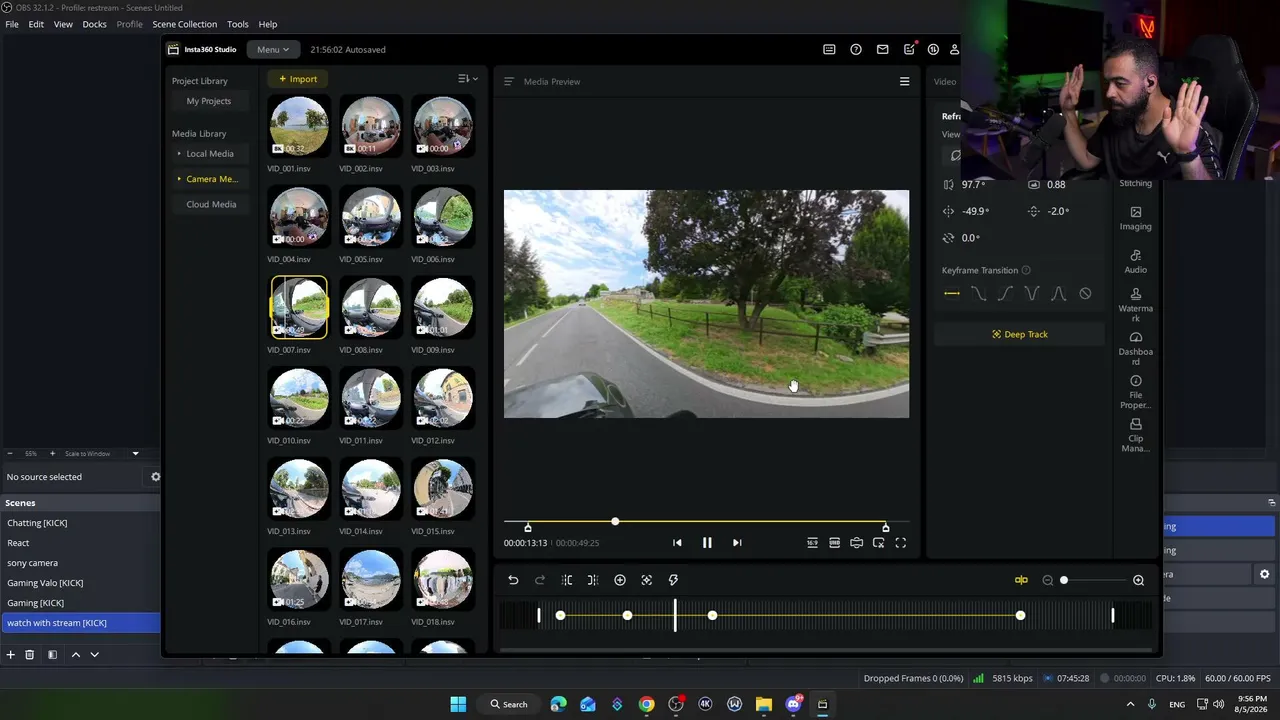This screenshot has height=720, width=1280.
Task: Click the lightning bolt tool in timeline toolbar
Action: click(x=673, y=580)
